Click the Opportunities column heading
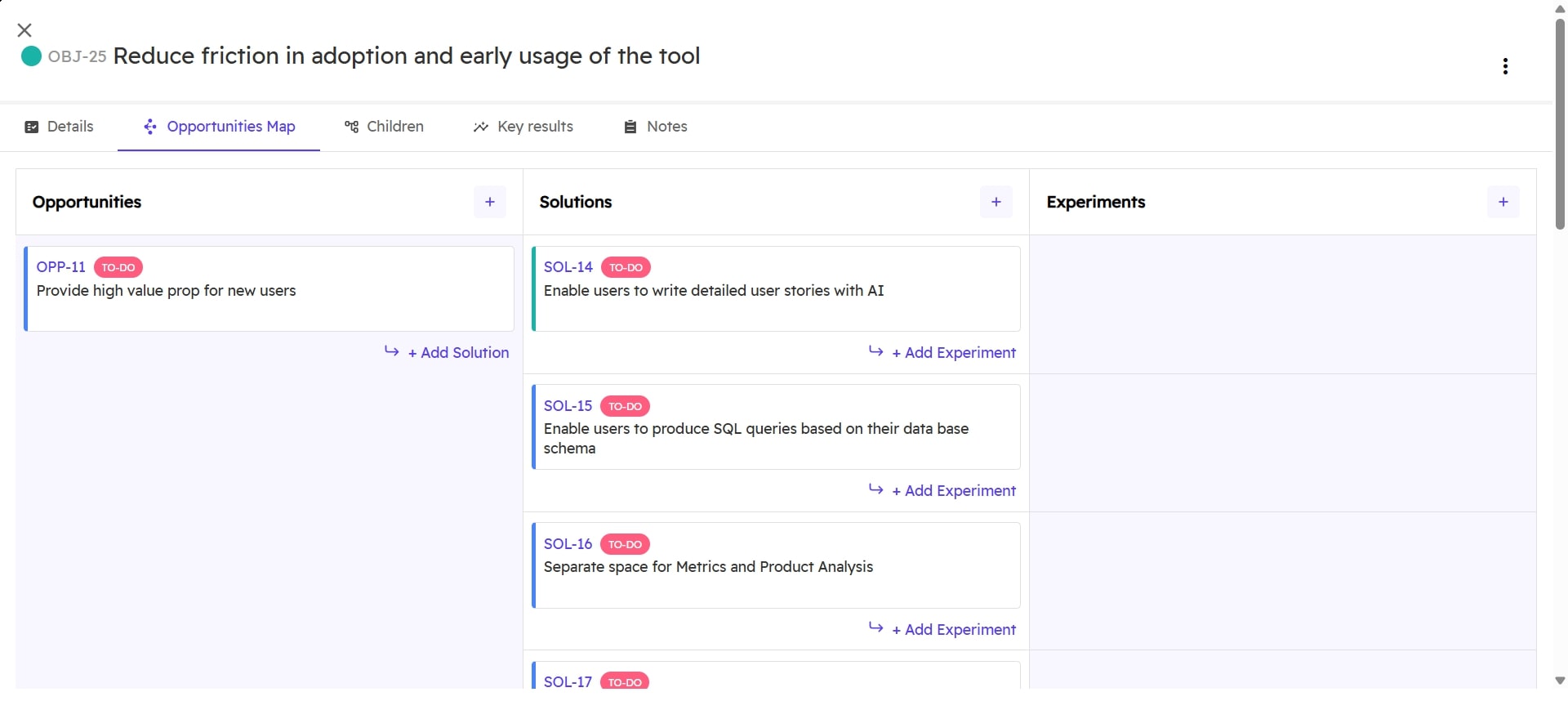1568x710 pixels. [87, 202]
